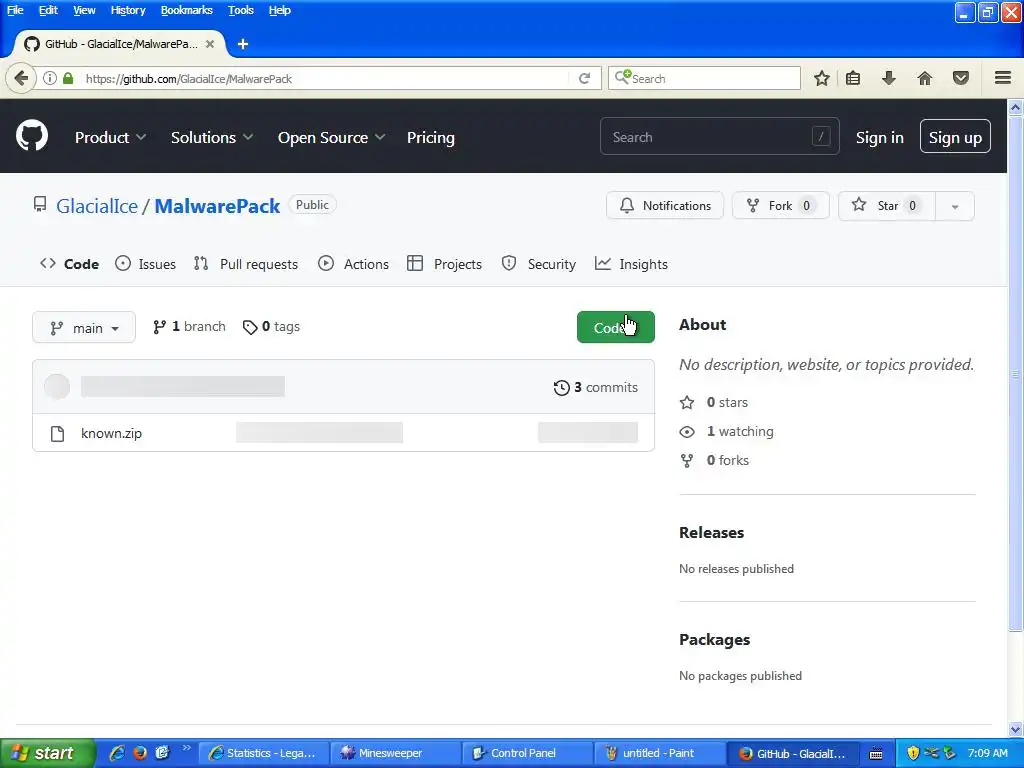Click the site information icon
This screenshot has height=768, width=1024.
[50, 78]
